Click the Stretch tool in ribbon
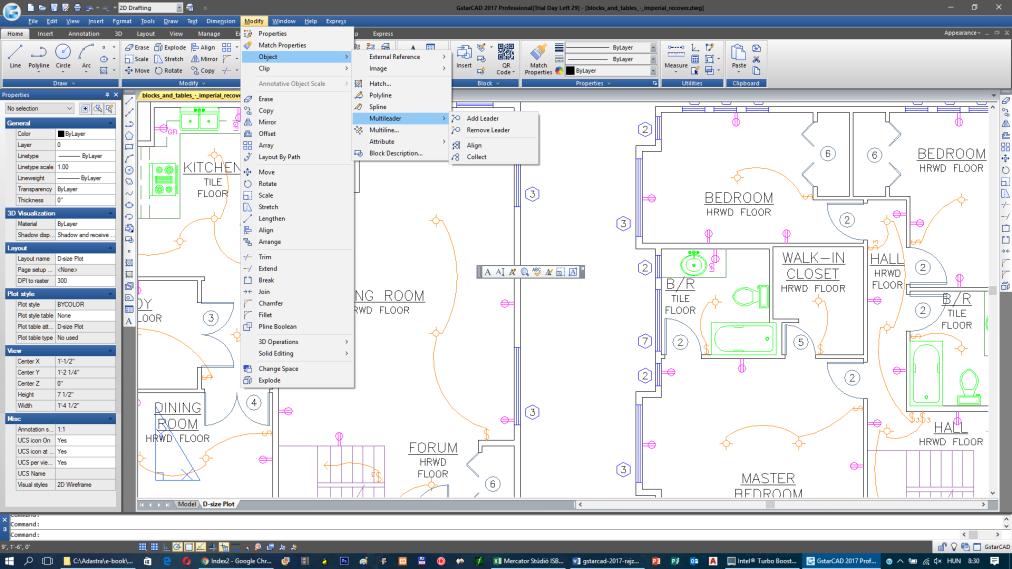The width and height of the screenshot is (1012, 569). click(x=169, y=59)
